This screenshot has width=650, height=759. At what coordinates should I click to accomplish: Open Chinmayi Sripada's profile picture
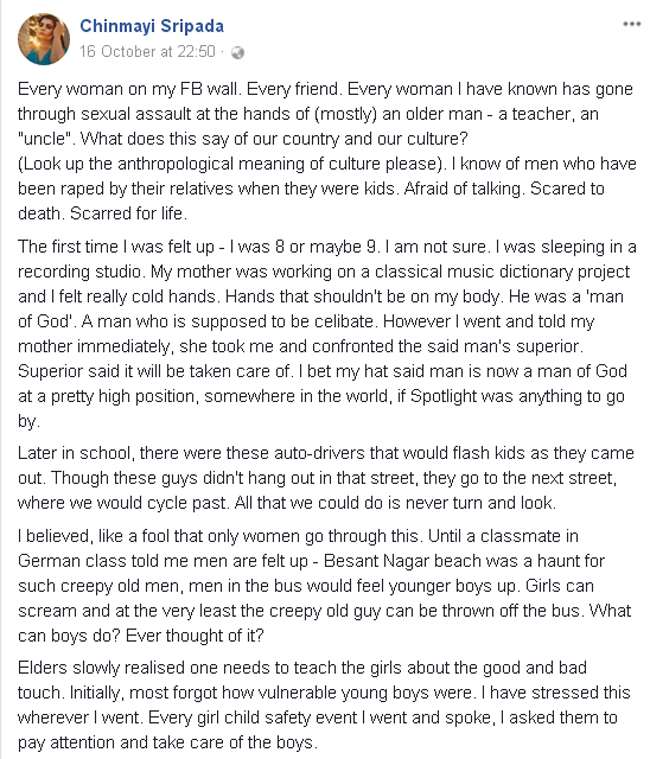[x=44, y=39]
